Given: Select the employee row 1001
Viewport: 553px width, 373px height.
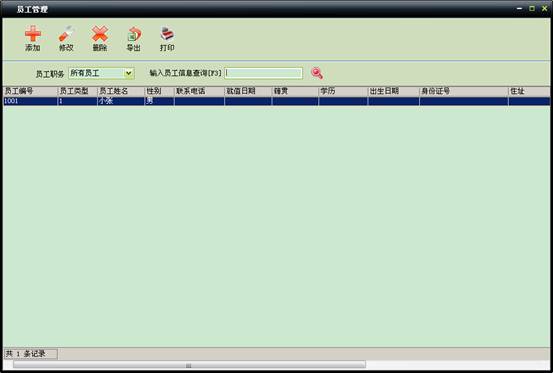Looking at the screenshot, I should [276, 101].
